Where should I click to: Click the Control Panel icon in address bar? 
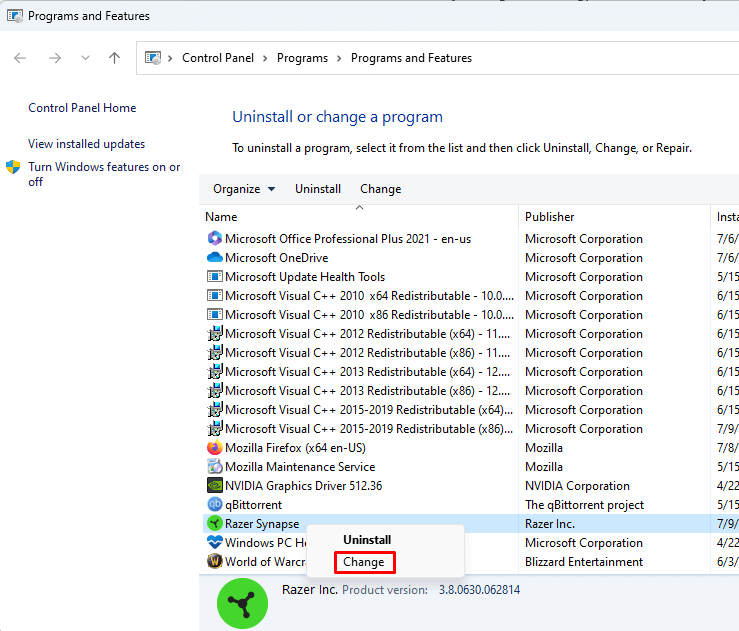pyautogui.click(x=153, y=58)
